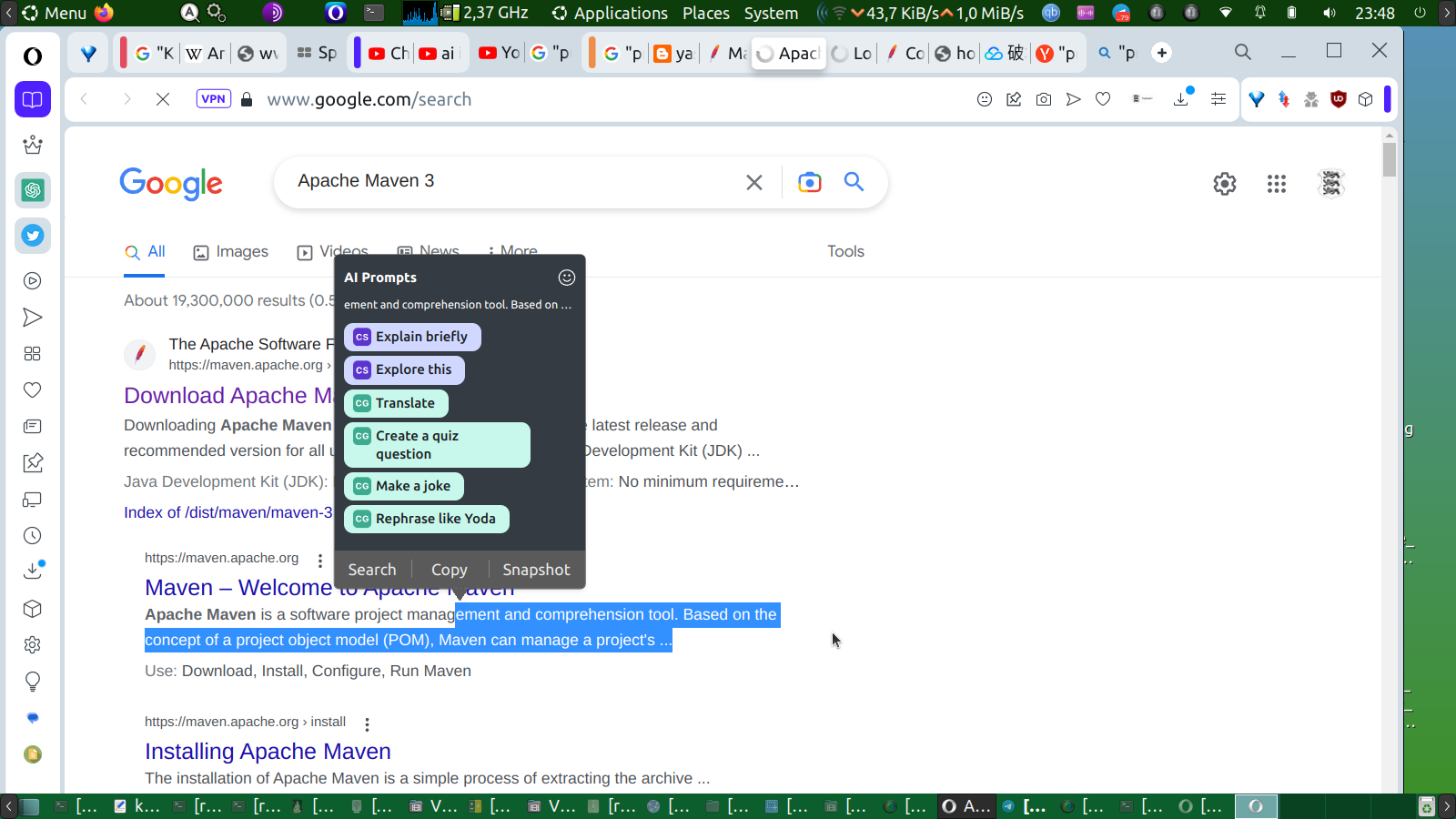Open Index of /dist/maven/maven-3 link
Screen dimensions: 1456x819
point(228,512)
